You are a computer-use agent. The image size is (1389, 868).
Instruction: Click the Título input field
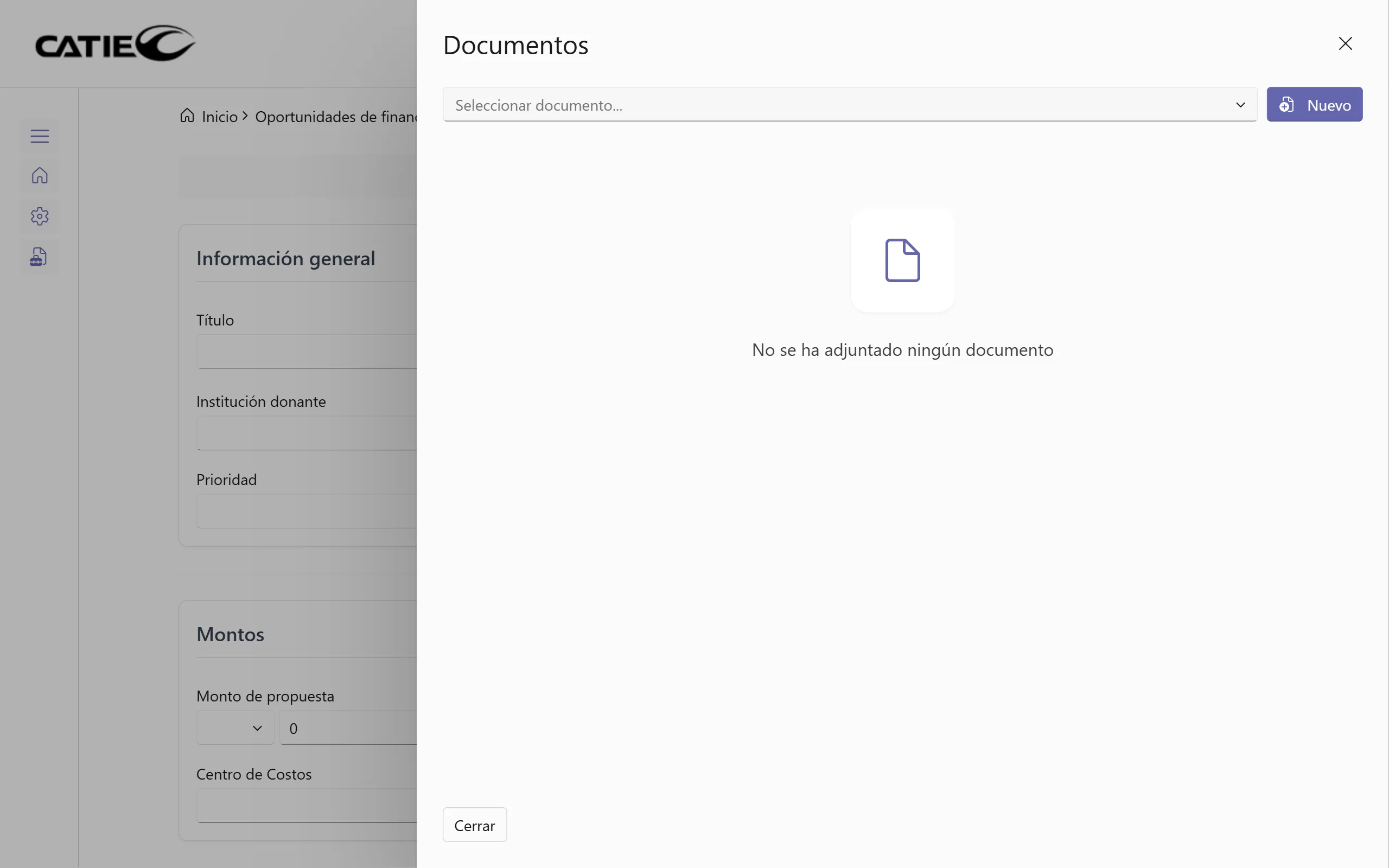307,352
